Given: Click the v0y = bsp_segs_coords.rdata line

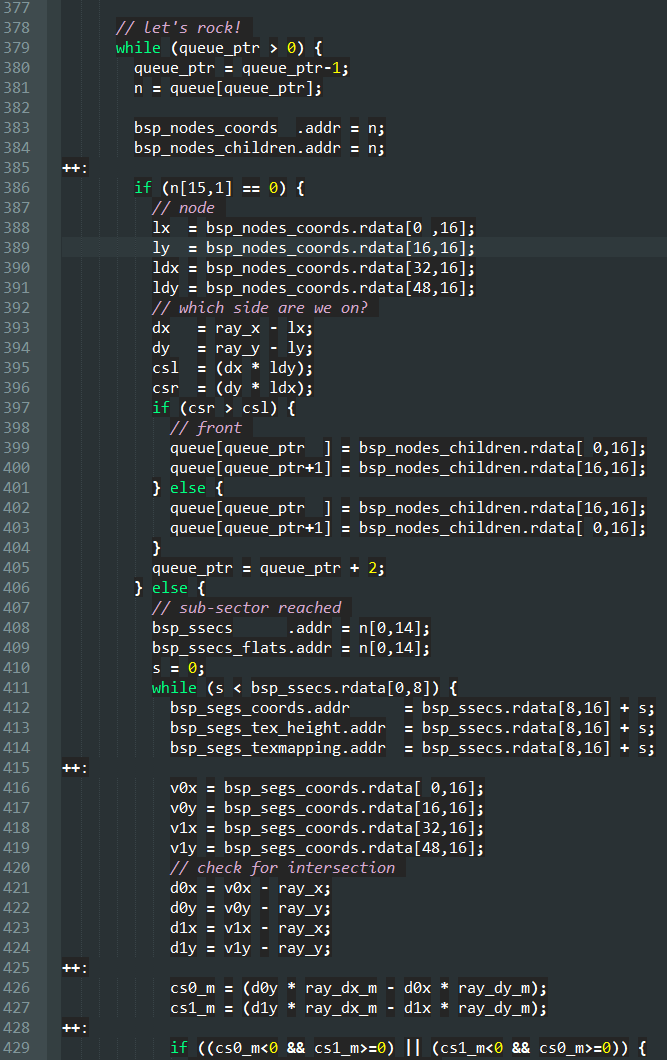Looking at the screenshot, I should pos(327,808).
